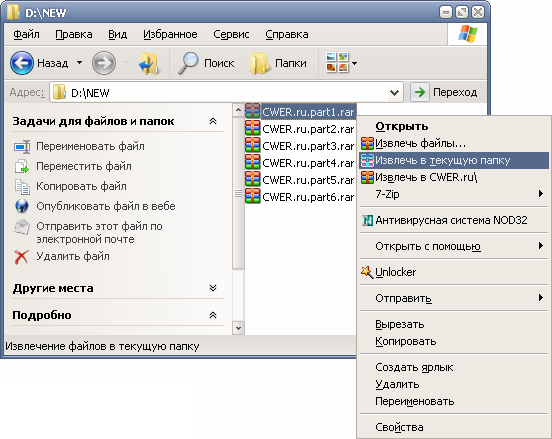Expand the Другие места section

(213, 288)
